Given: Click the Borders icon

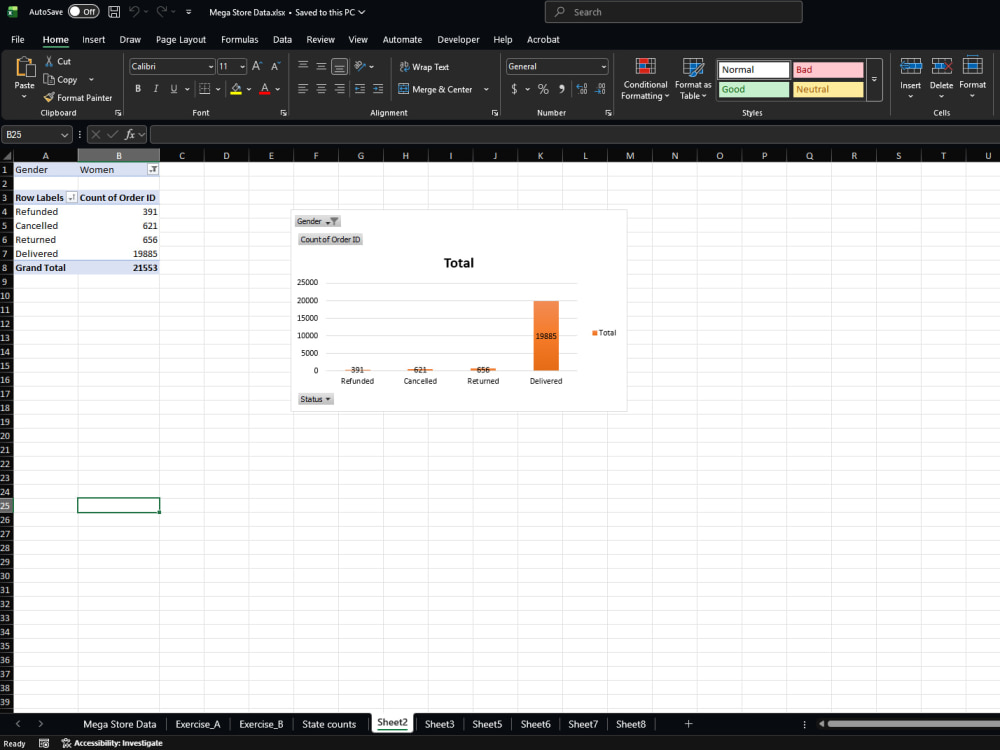Looking at the screenshot, I should (x=204, y=89).
